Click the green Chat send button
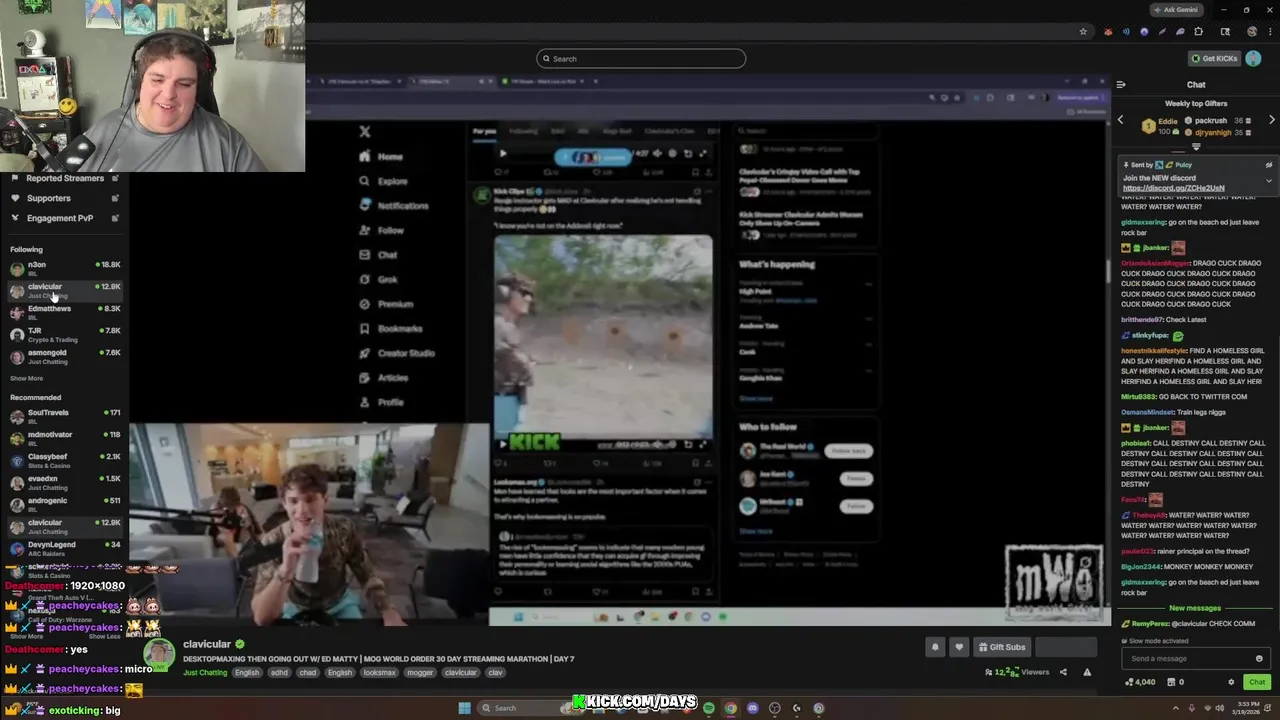This screenshot has height=720, width=1280. coord(1257,682)
